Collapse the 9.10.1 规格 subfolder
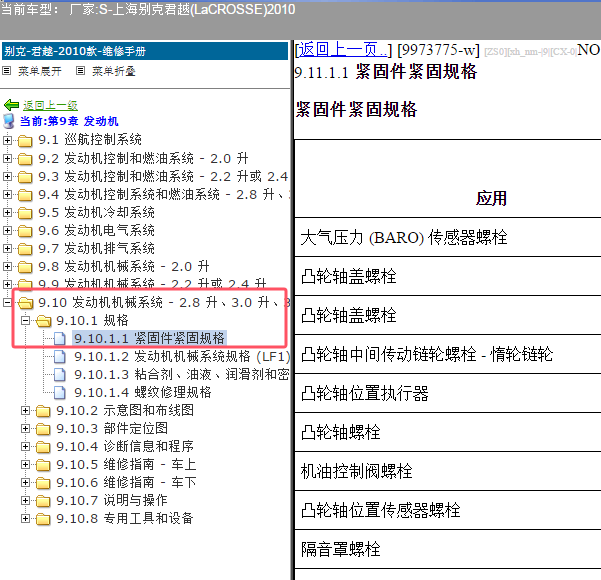This screenshot has height=580, width=601. pos(25,320)
